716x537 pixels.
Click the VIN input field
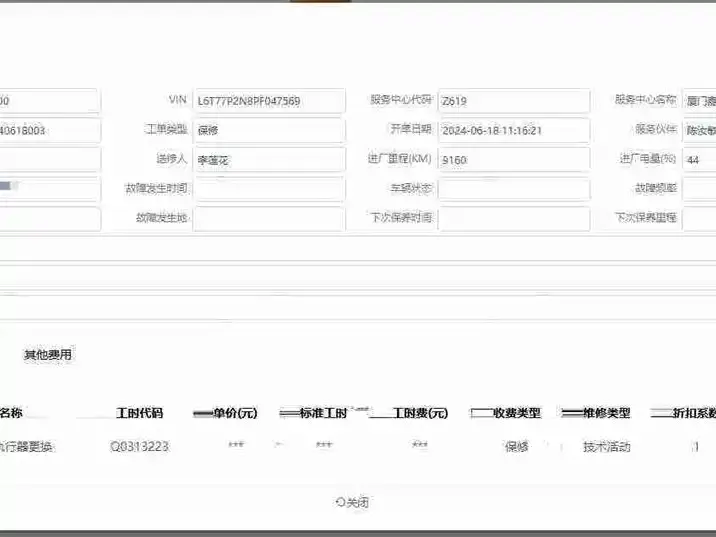pyautogui.click(x=269, y=101)
